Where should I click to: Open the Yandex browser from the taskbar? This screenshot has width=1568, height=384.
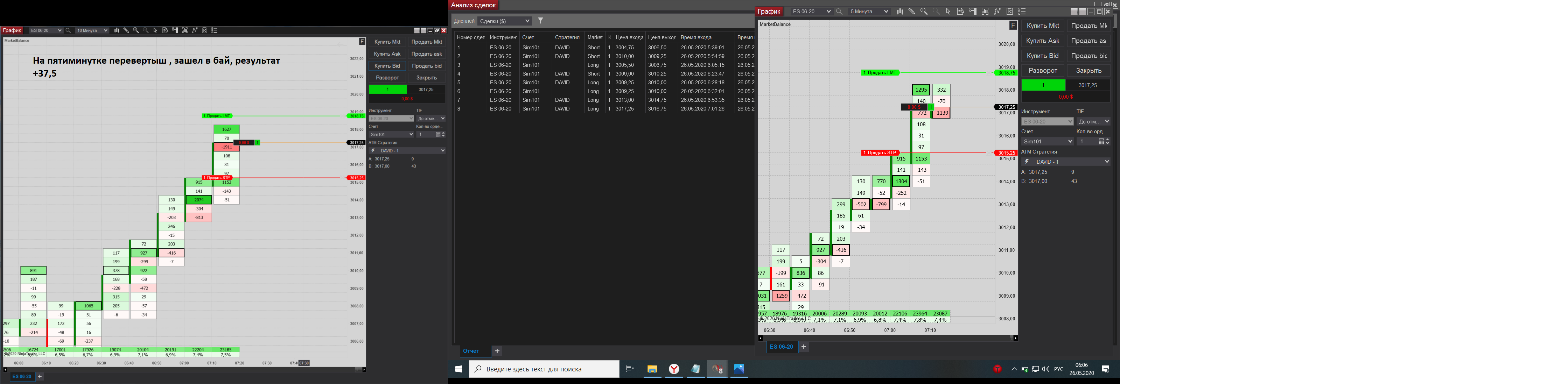pyautogui.click(x=674, y=369)
